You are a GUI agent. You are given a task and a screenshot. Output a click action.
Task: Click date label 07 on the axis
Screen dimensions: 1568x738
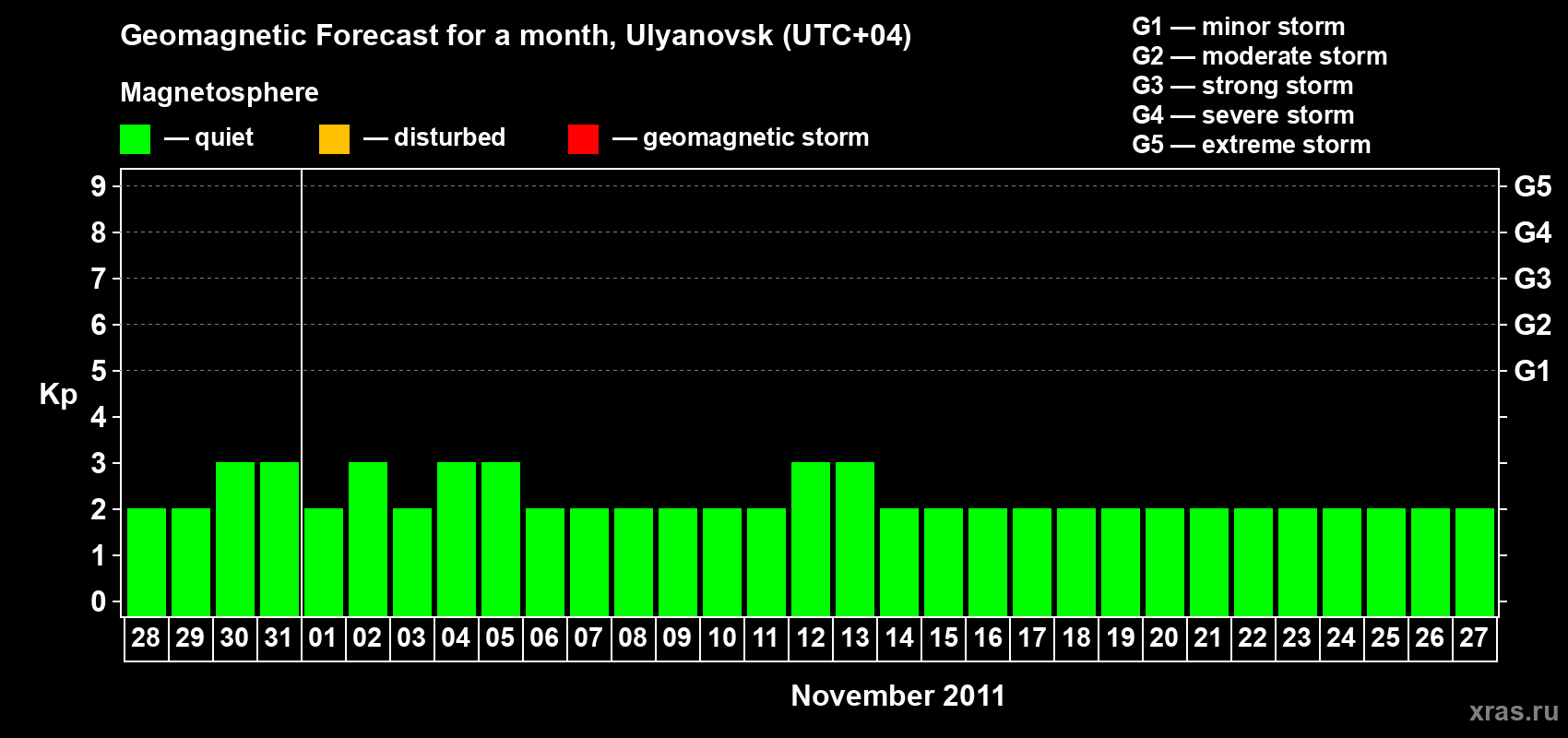[588, 638]
